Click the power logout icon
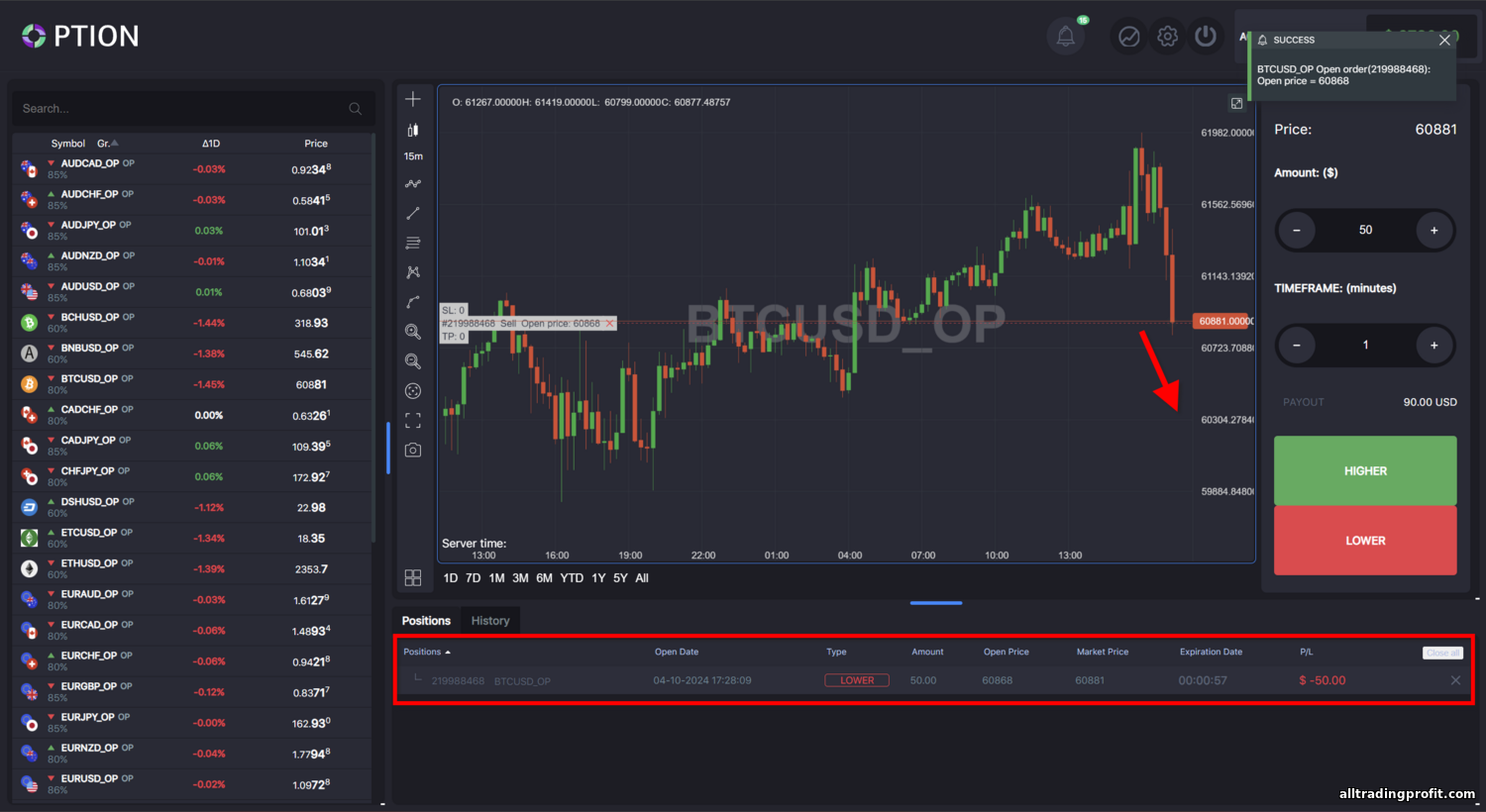Image resolution: width=1486 pixels, height=812 pixels. [x=1206, y=37]
